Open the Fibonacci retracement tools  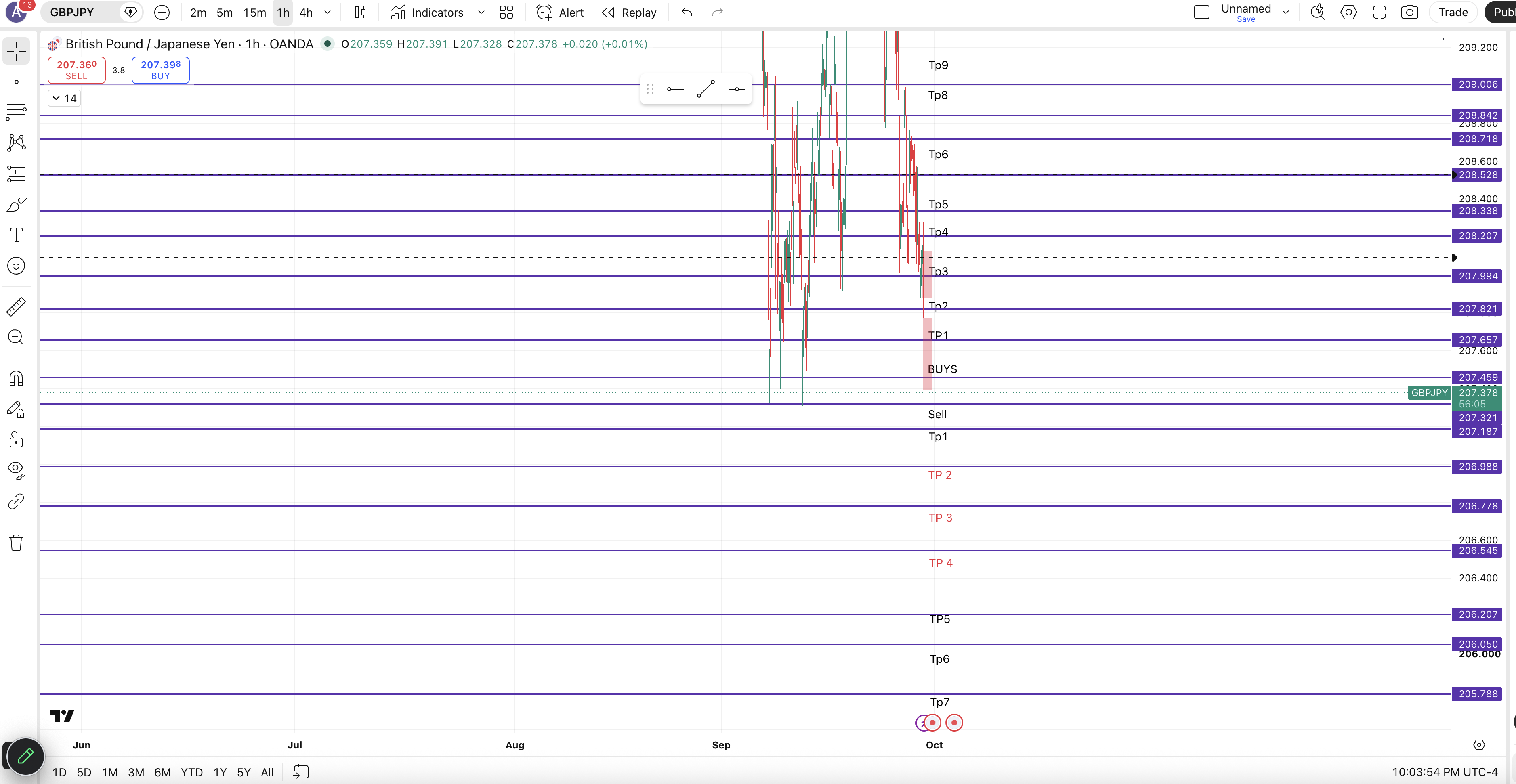tap(17, 112)
